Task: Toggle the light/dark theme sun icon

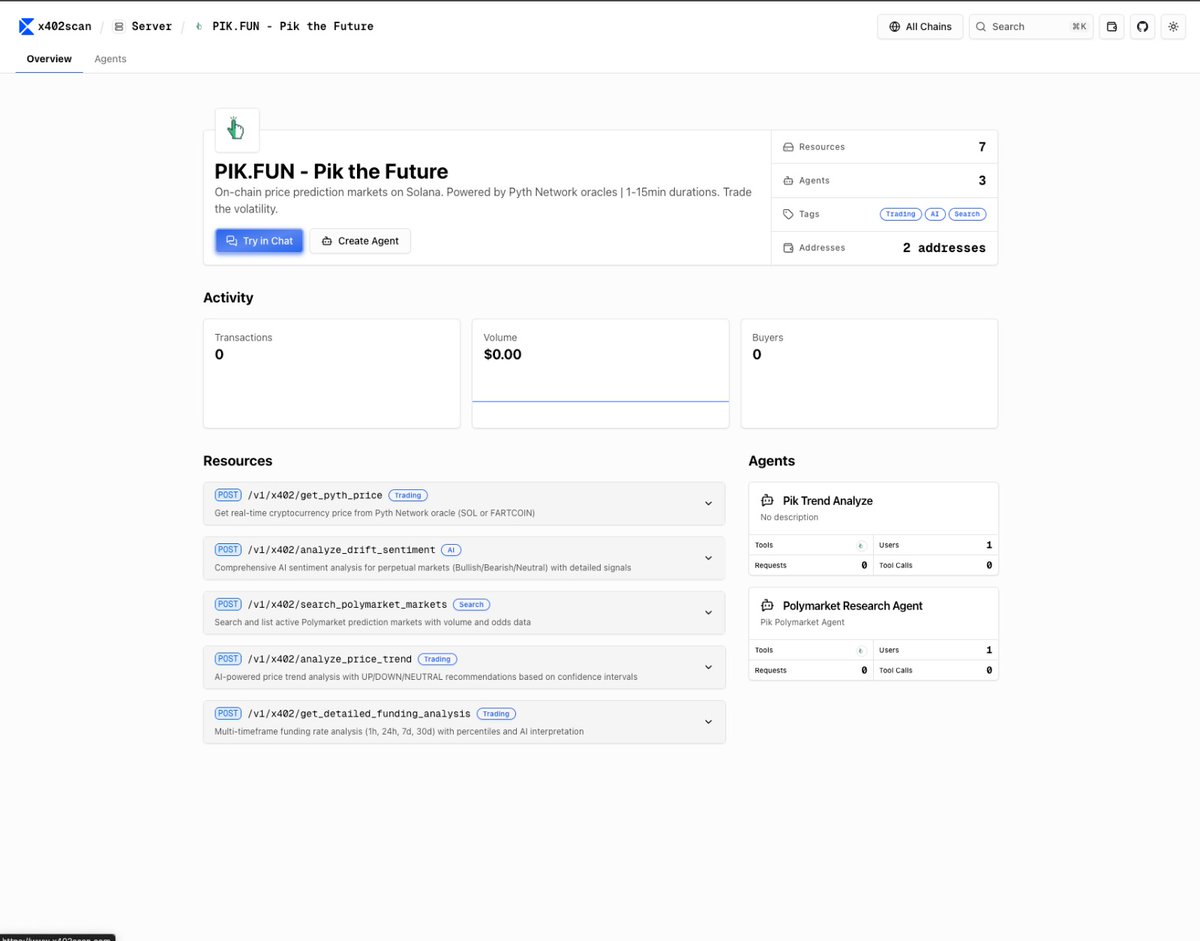Action: pyautogui.click(x=1173, y=27)
